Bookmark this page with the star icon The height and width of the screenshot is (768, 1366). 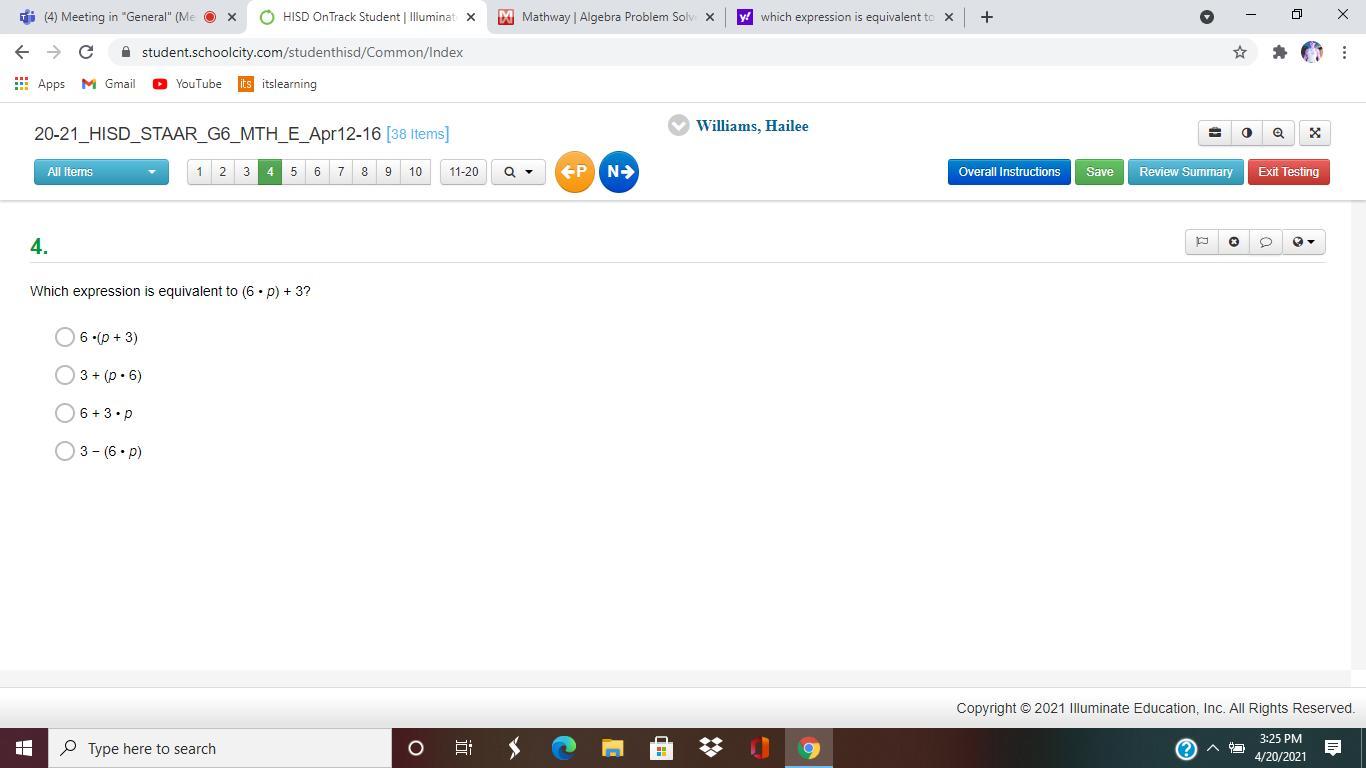pos(1240,52)
